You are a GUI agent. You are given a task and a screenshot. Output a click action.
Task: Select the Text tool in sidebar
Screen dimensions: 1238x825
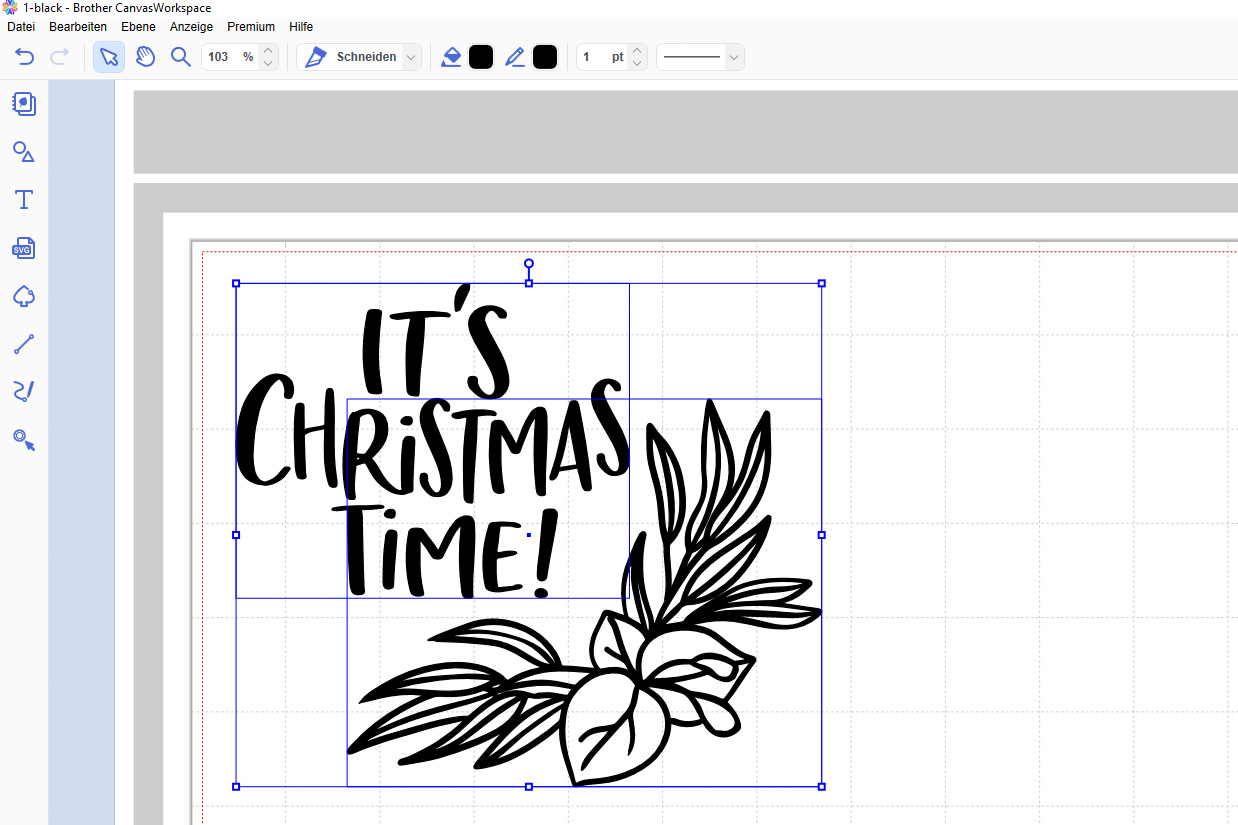(24, 200)
